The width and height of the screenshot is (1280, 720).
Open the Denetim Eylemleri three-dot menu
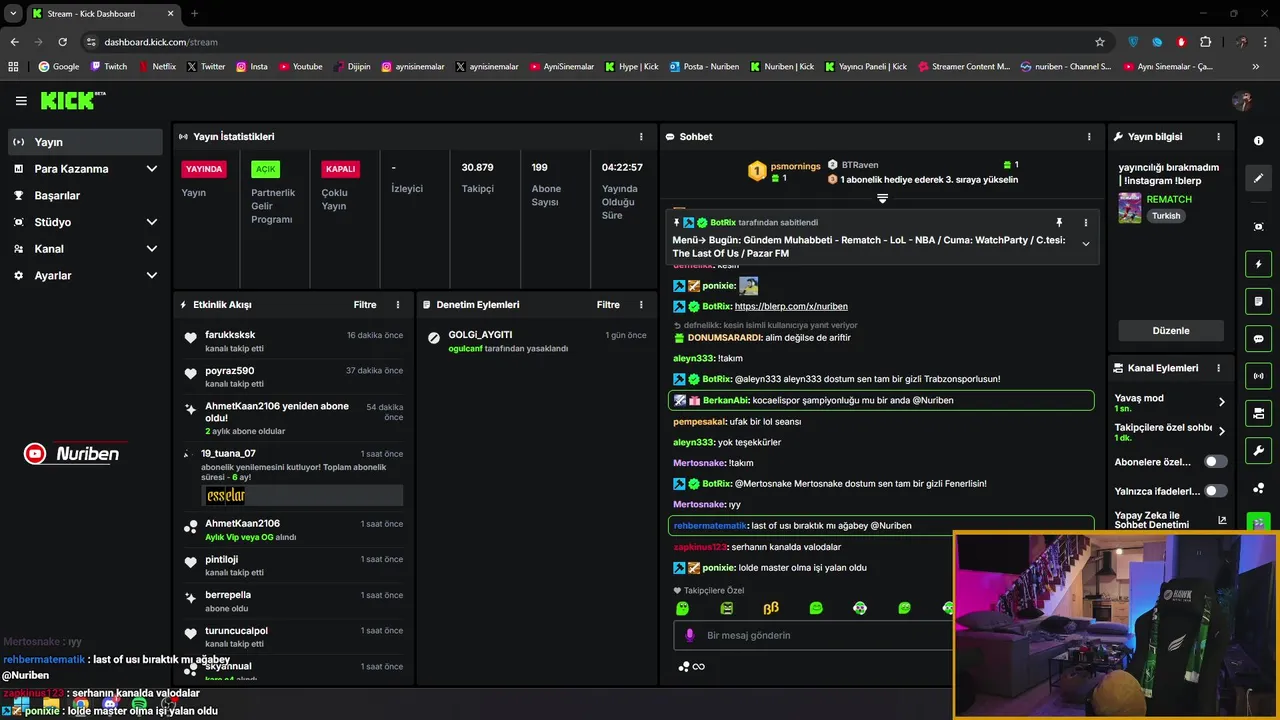click(641, 305)
